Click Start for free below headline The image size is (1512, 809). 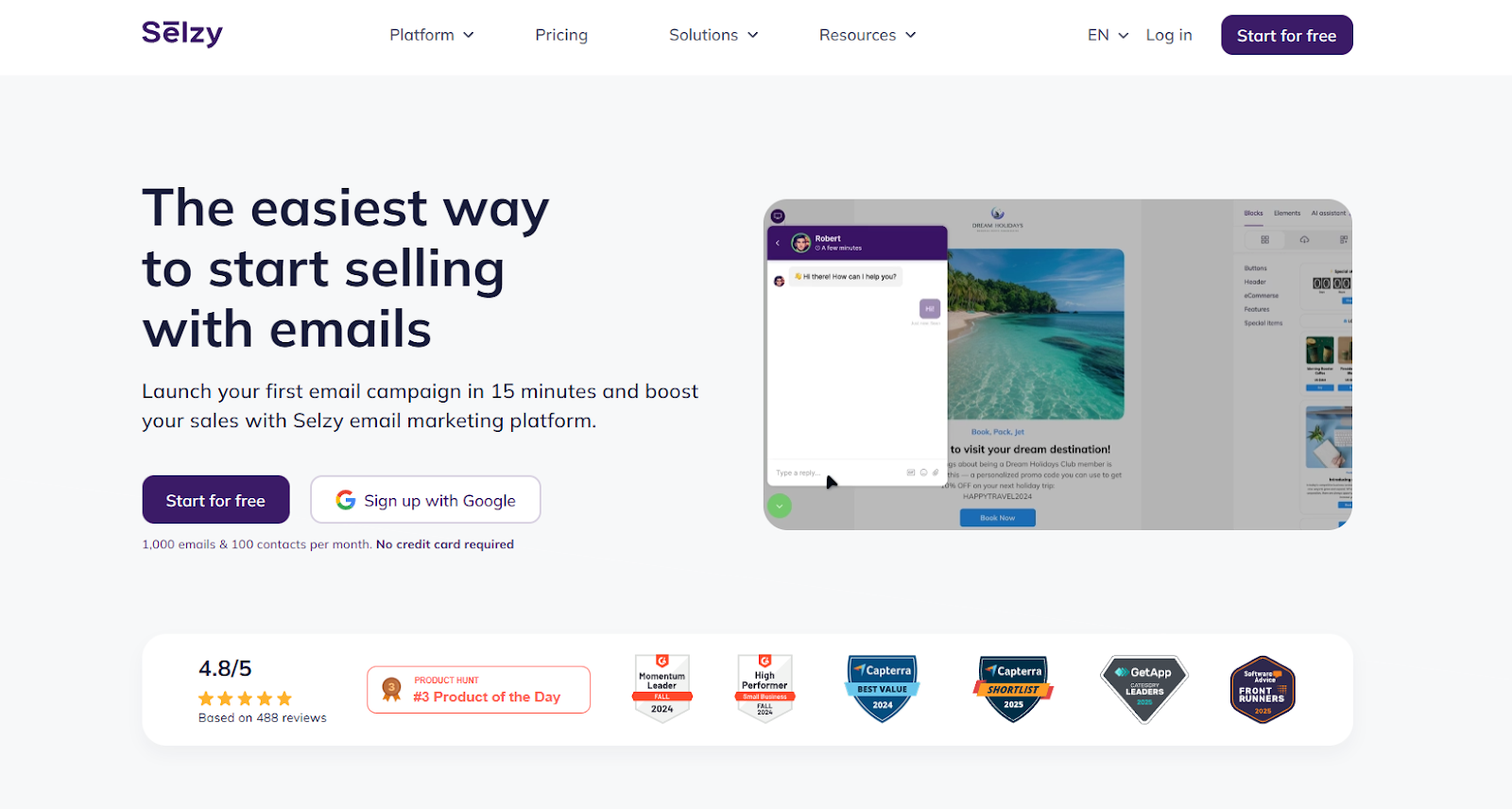(215, 500)
